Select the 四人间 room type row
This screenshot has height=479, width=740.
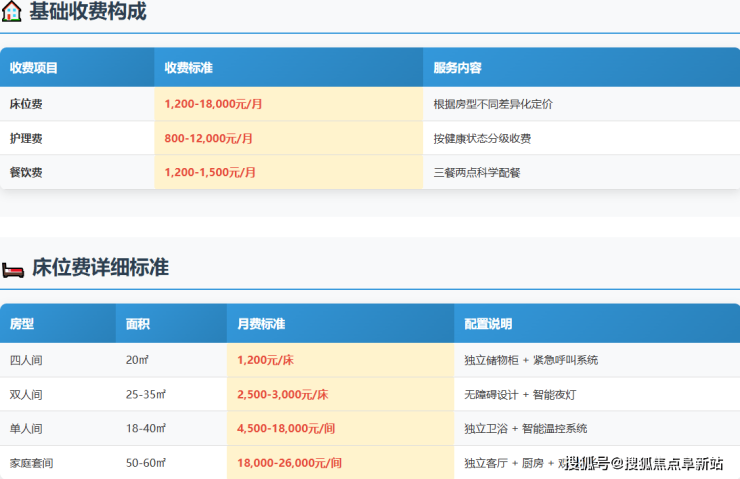pos(26,360)
